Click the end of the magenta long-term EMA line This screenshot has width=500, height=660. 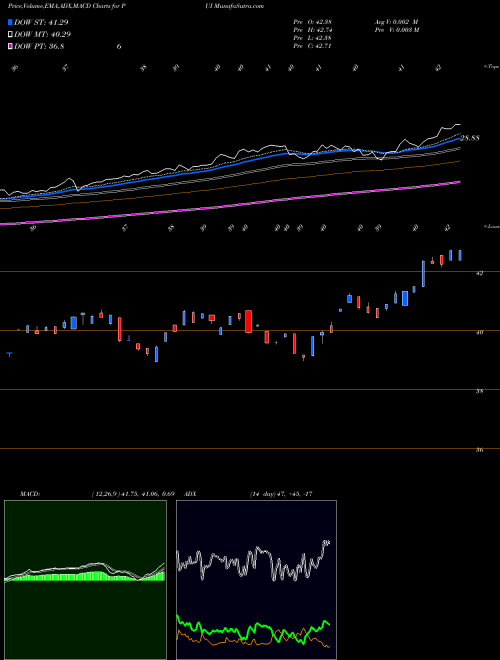[459, 182]
